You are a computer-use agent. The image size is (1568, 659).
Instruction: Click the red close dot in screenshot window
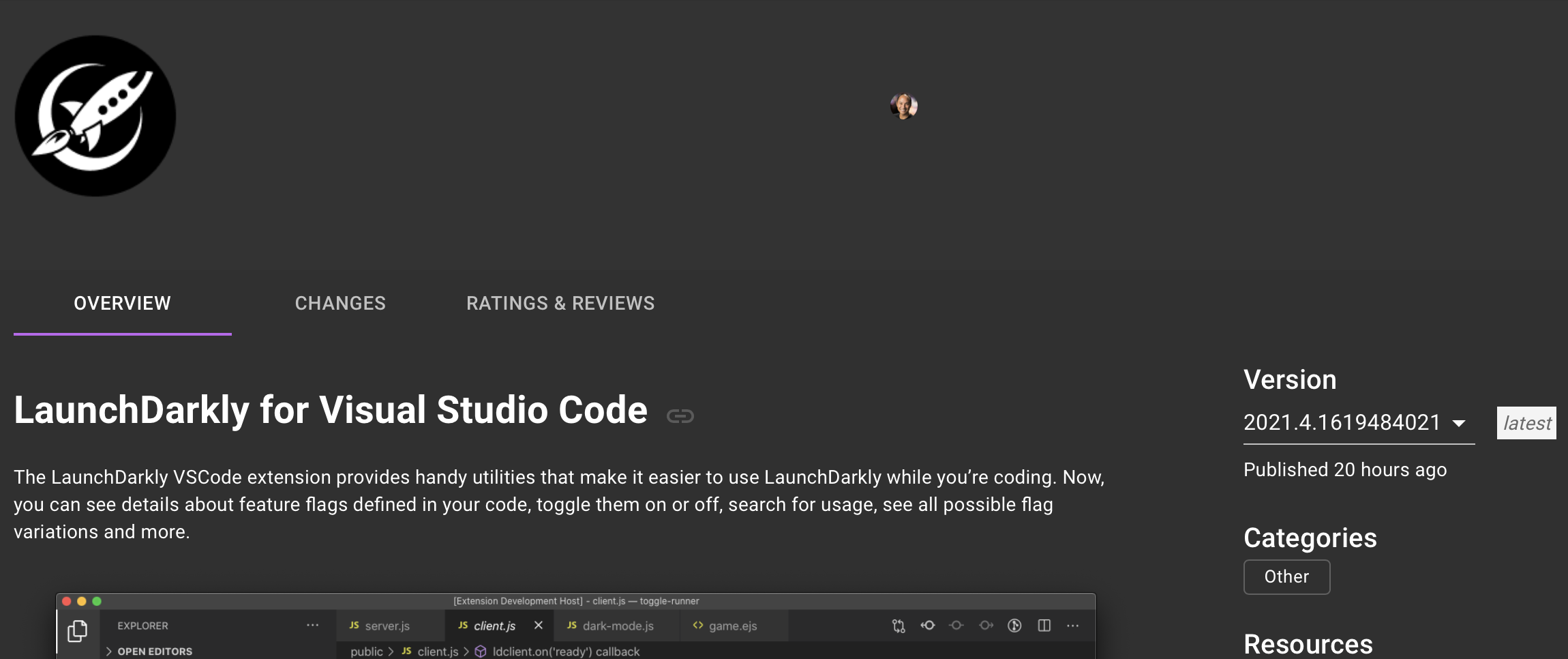[67, 601]
